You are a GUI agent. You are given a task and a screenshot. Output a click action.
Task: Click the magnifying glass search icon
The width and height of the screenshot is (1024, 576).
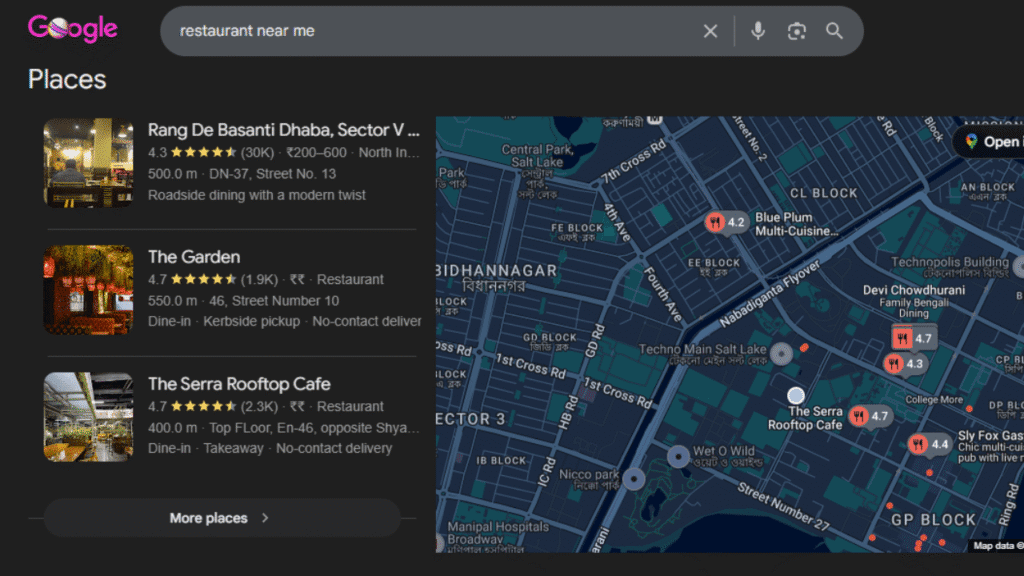[x=834, y=31]
